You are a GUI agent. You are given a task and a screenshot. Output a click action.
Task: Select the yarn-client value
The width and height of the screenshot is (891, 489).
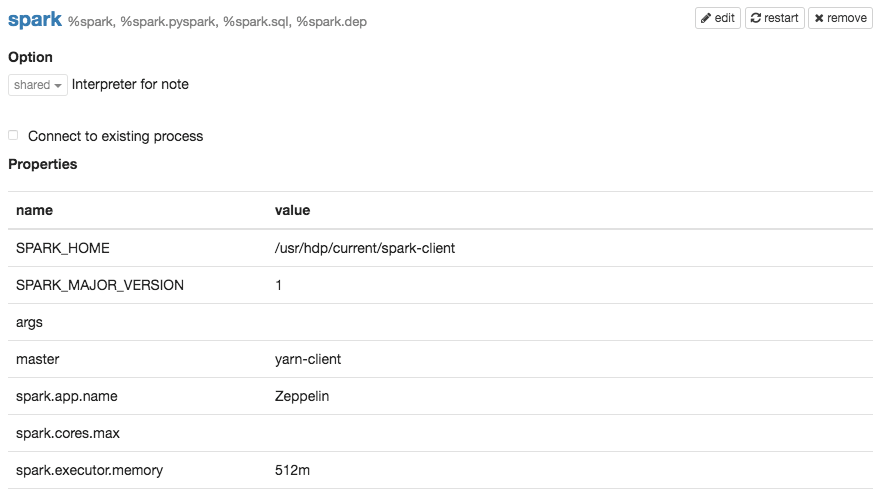[308, 360]
